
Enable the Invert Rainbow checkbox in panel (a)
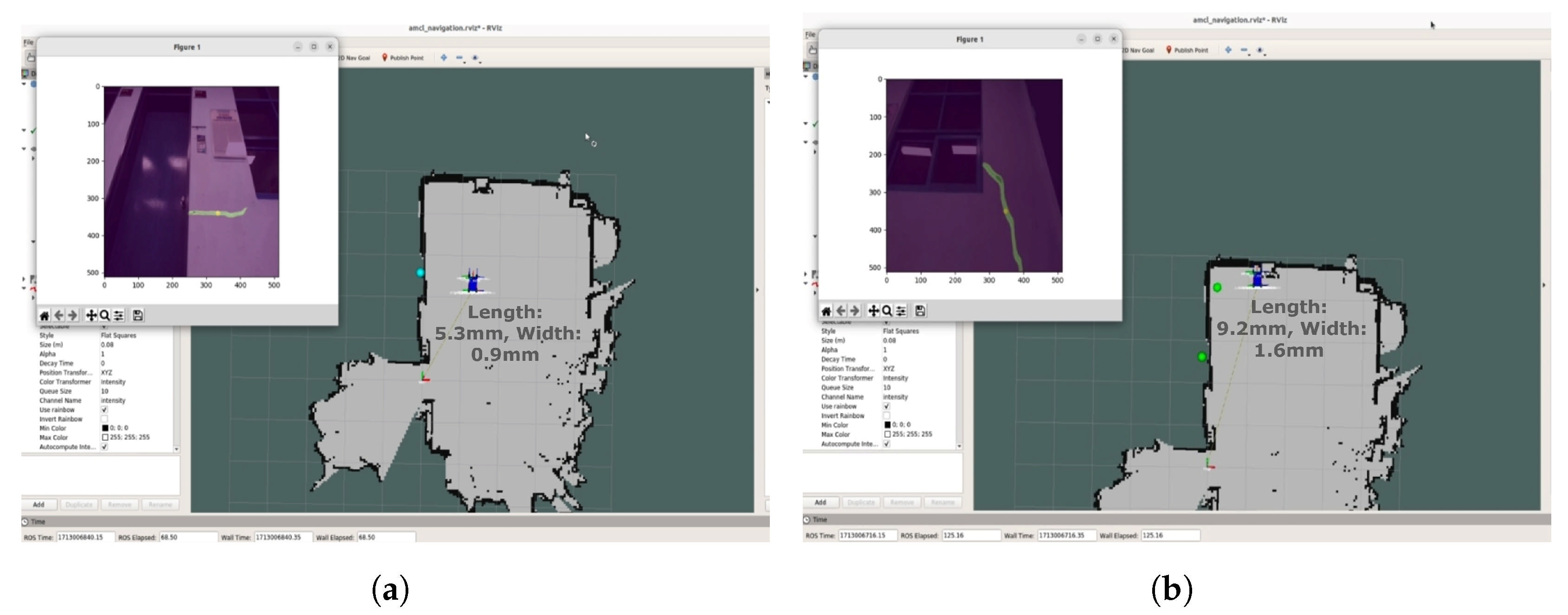pos(105,419)
